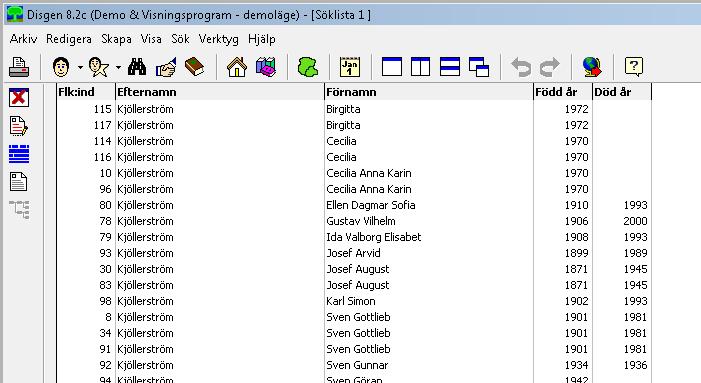The image size is (701, 383).
Task: Open the globe with arrow icon
Action: pyautogui.click(x=592, y=67)
